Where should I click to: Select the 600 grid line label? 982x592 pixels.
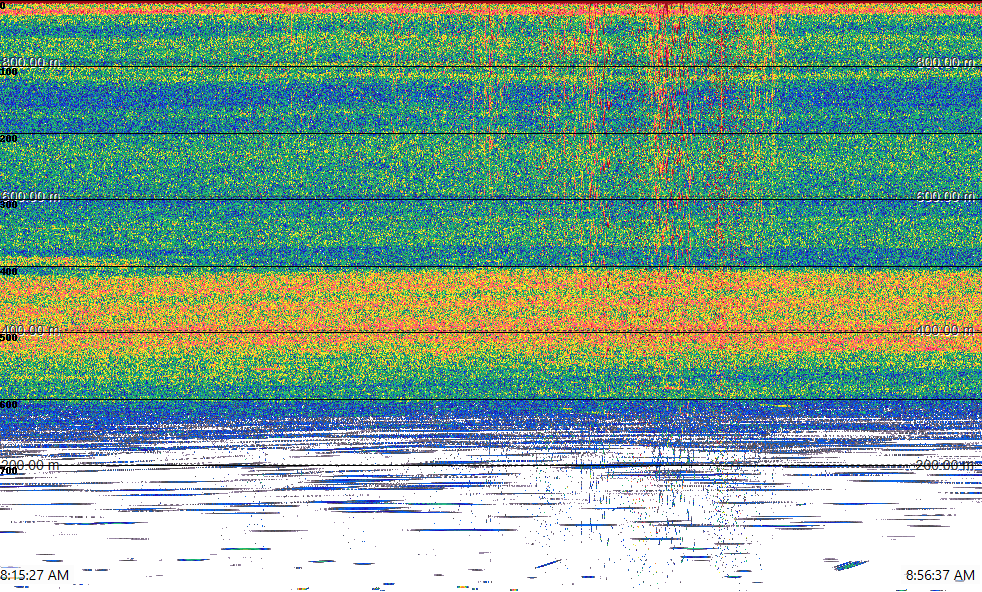tap(9, 405)
